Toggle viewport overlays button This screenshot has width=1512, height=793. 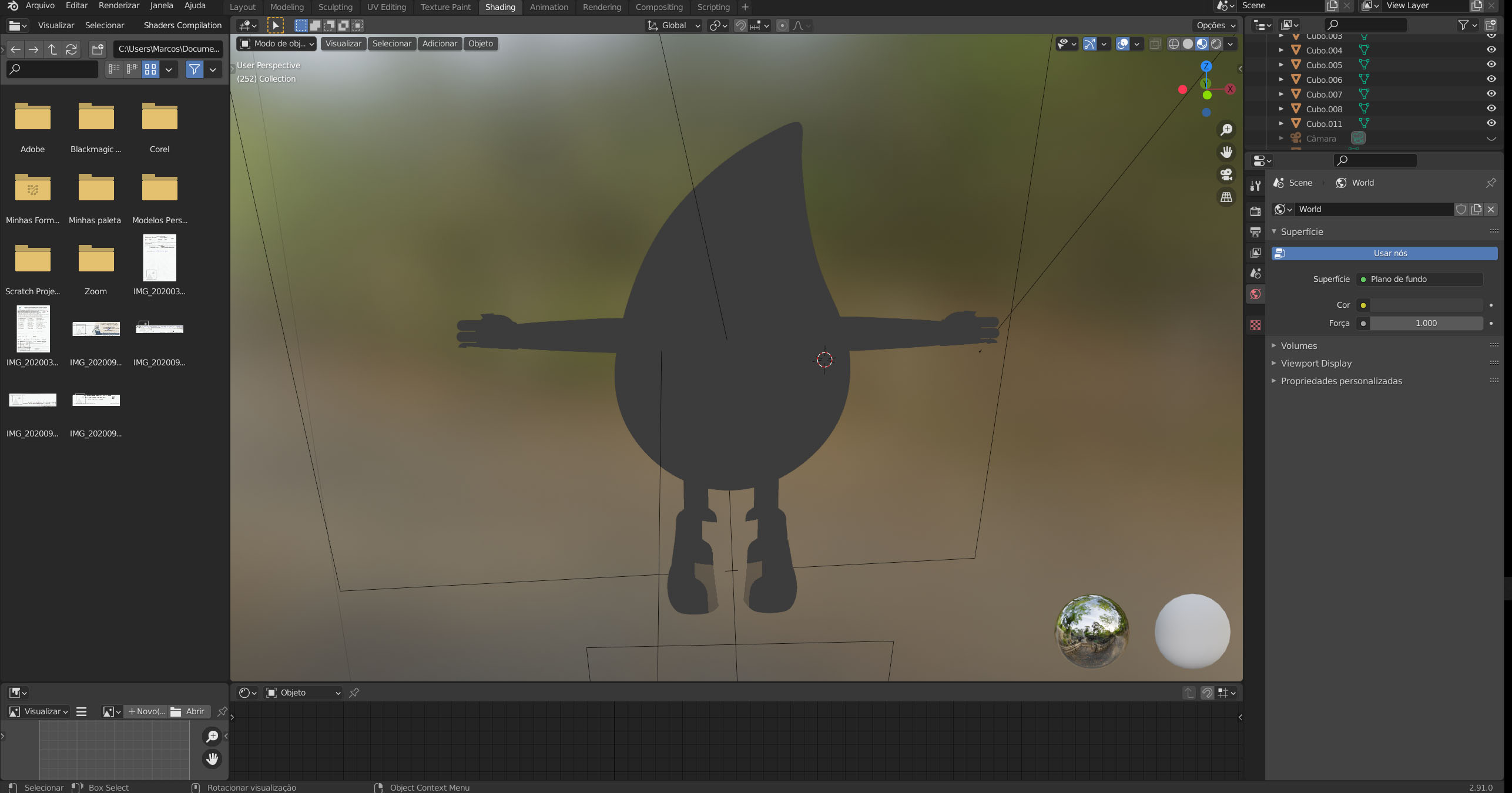pos(1122,44)
